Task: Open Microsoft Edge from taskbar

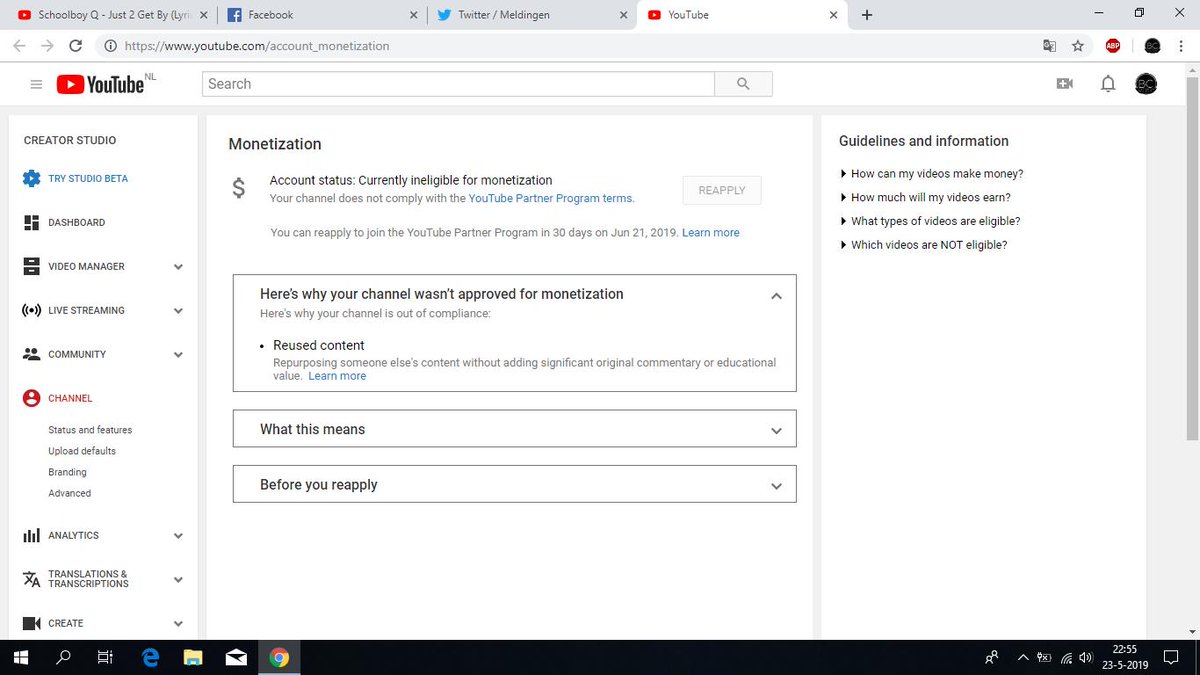Action: click(x=151, y=658)
